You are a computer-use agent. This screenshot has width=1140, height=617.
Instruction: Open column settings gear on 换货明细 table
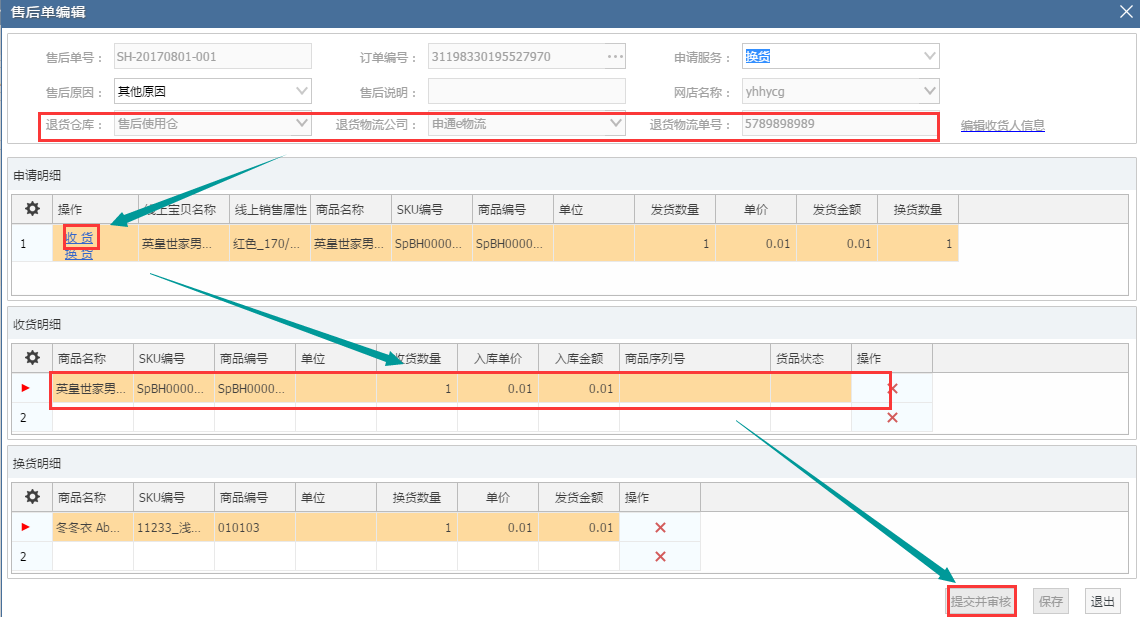coord(33,497)
